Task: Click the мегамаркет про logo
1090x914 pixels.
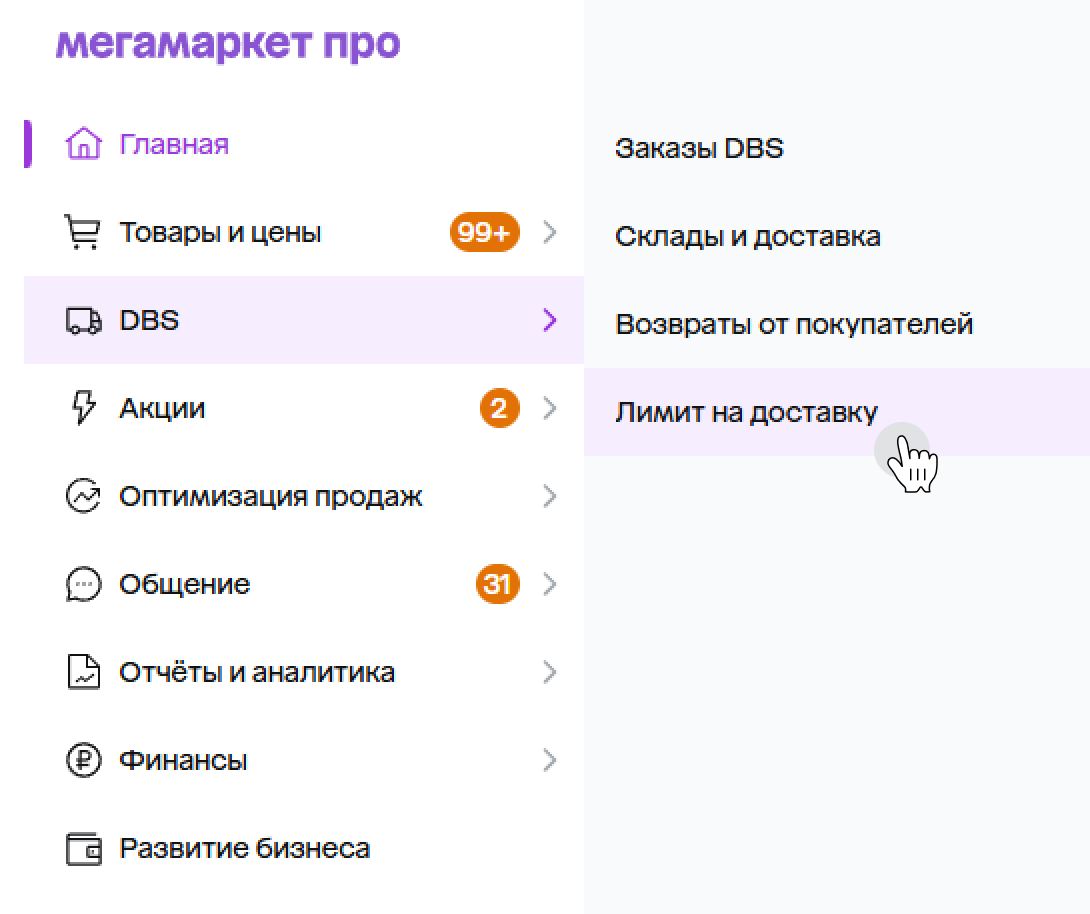Action: point(228,44)
